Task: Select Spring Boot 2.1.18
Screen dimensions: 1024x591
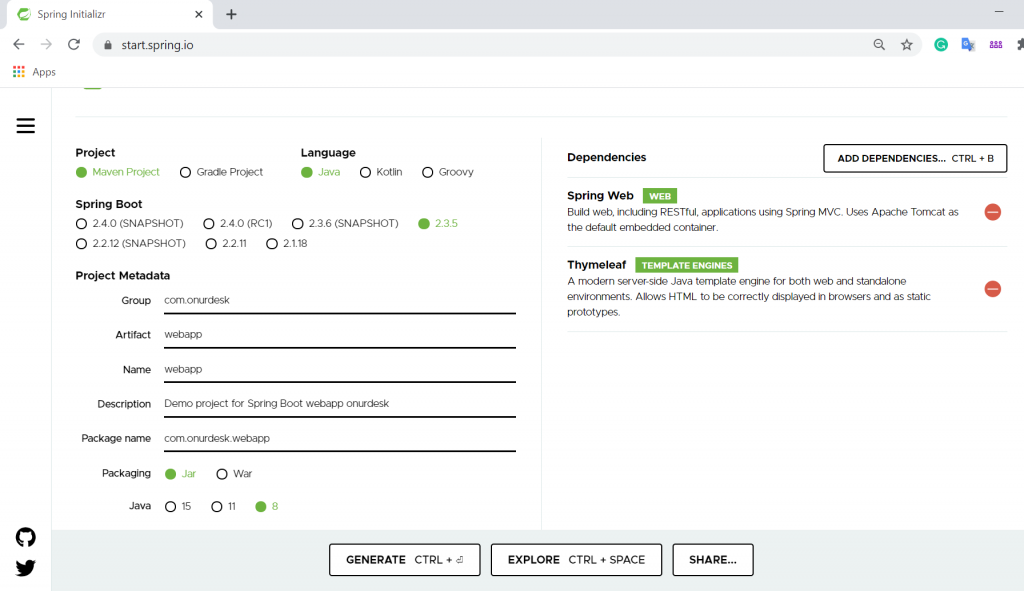Action: pos(287,244)
